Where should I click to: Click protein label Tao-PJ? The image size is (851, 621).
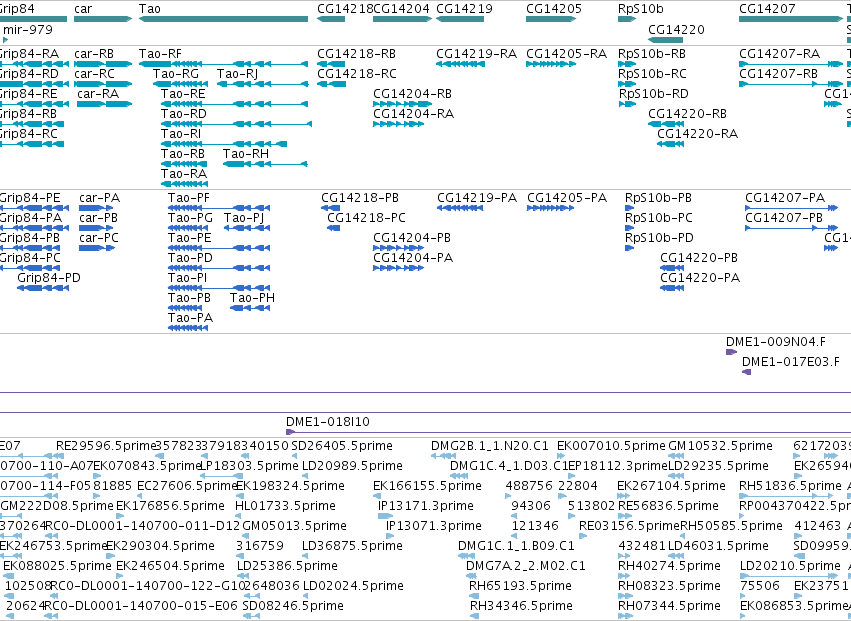(x=244, y=218)
